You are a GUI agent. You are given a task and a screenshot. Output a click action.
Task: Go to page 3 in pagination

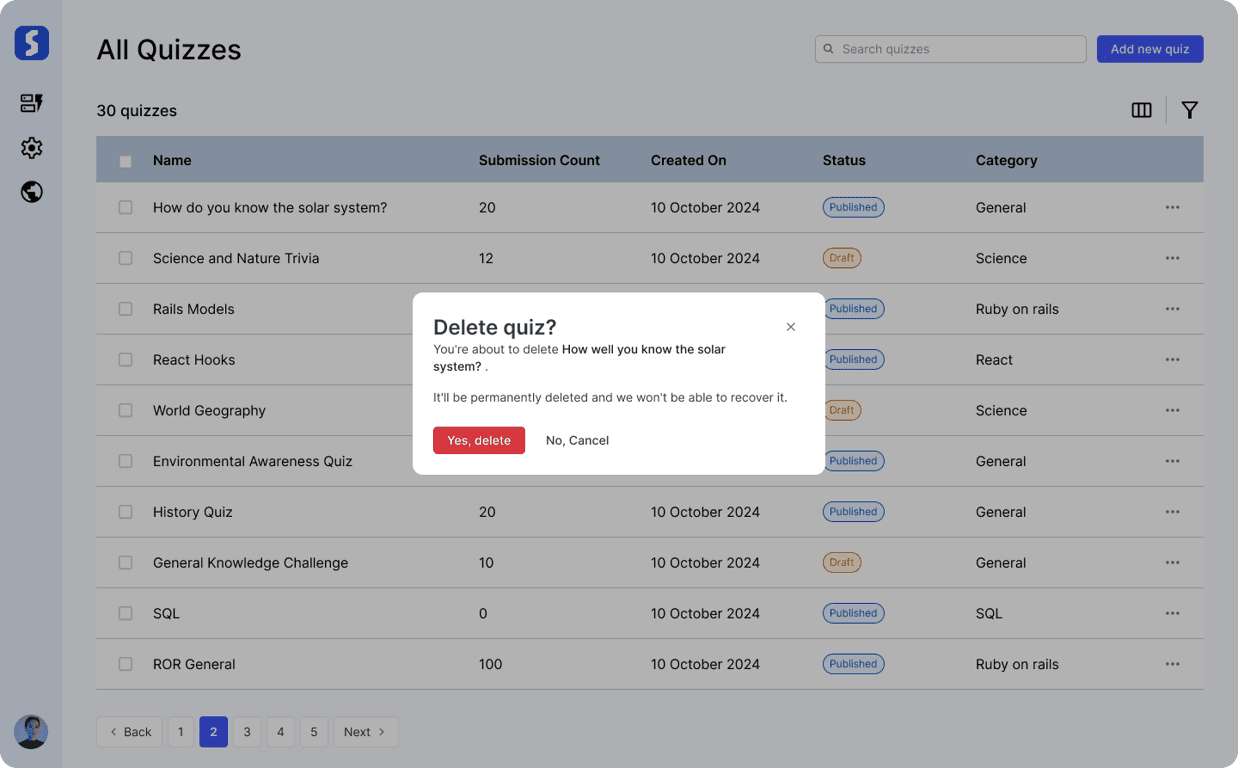click(x=247, y=732)
